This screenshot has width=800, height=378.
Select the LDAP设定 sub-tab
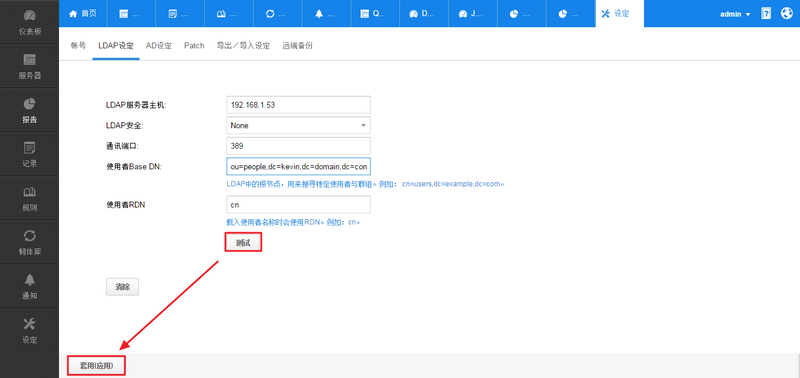[116, 45]
